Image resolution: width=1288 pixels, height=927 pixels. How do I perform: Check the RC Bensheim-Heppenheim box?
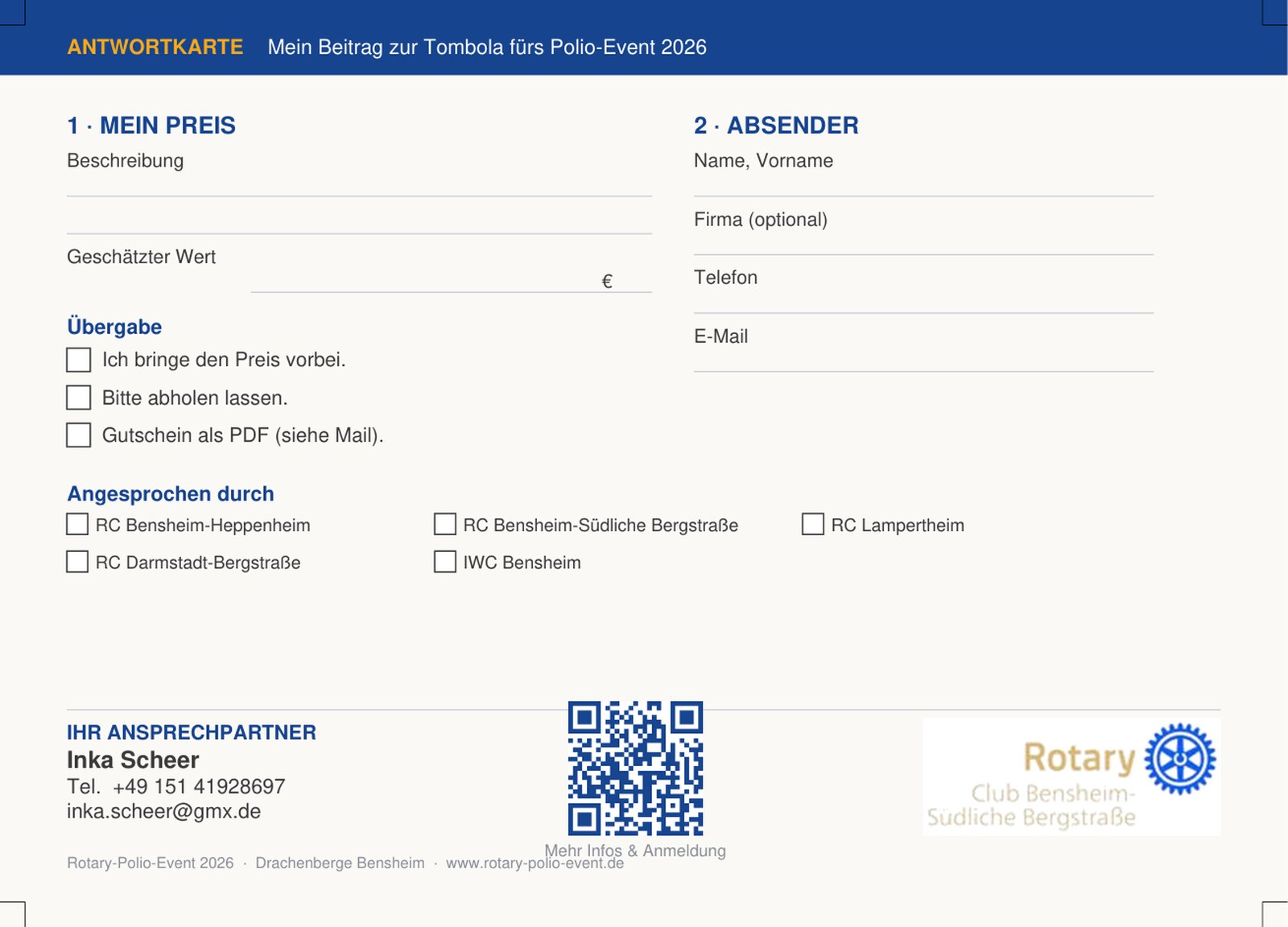77,525
